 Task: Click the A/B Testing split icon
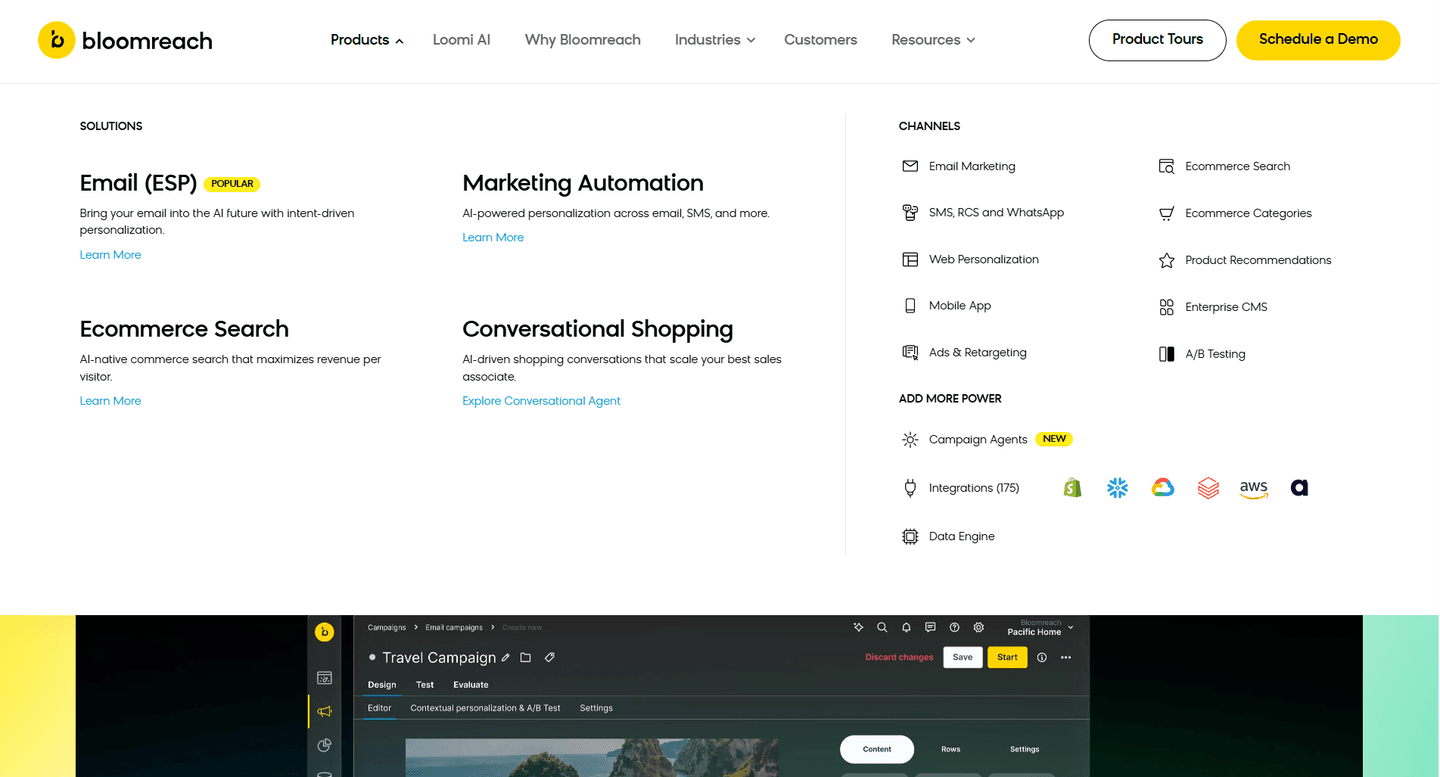click(x=1166, y=354)
